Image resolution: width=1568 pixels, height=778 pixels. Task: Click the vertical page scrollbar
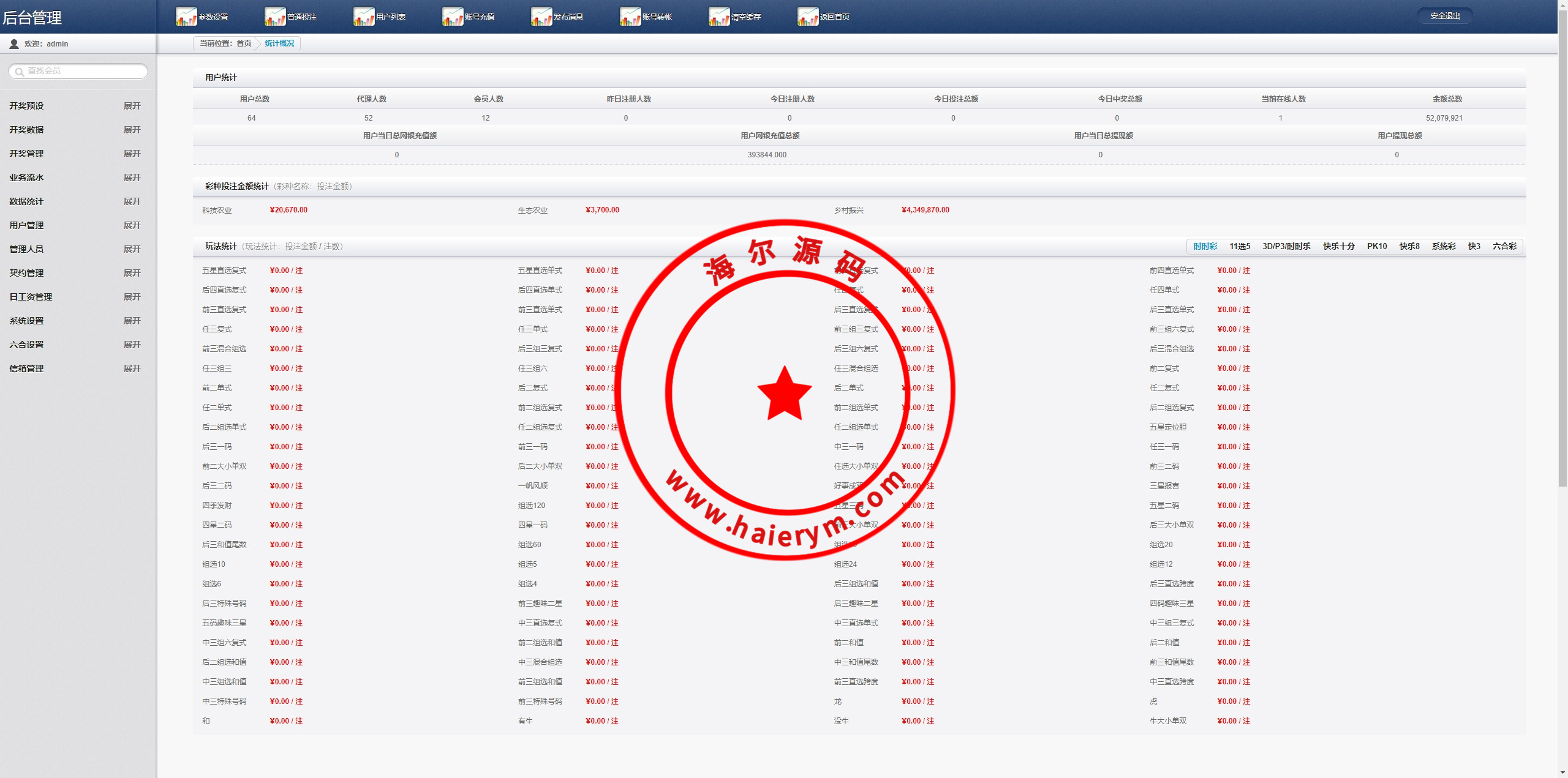click(1562, 245)
